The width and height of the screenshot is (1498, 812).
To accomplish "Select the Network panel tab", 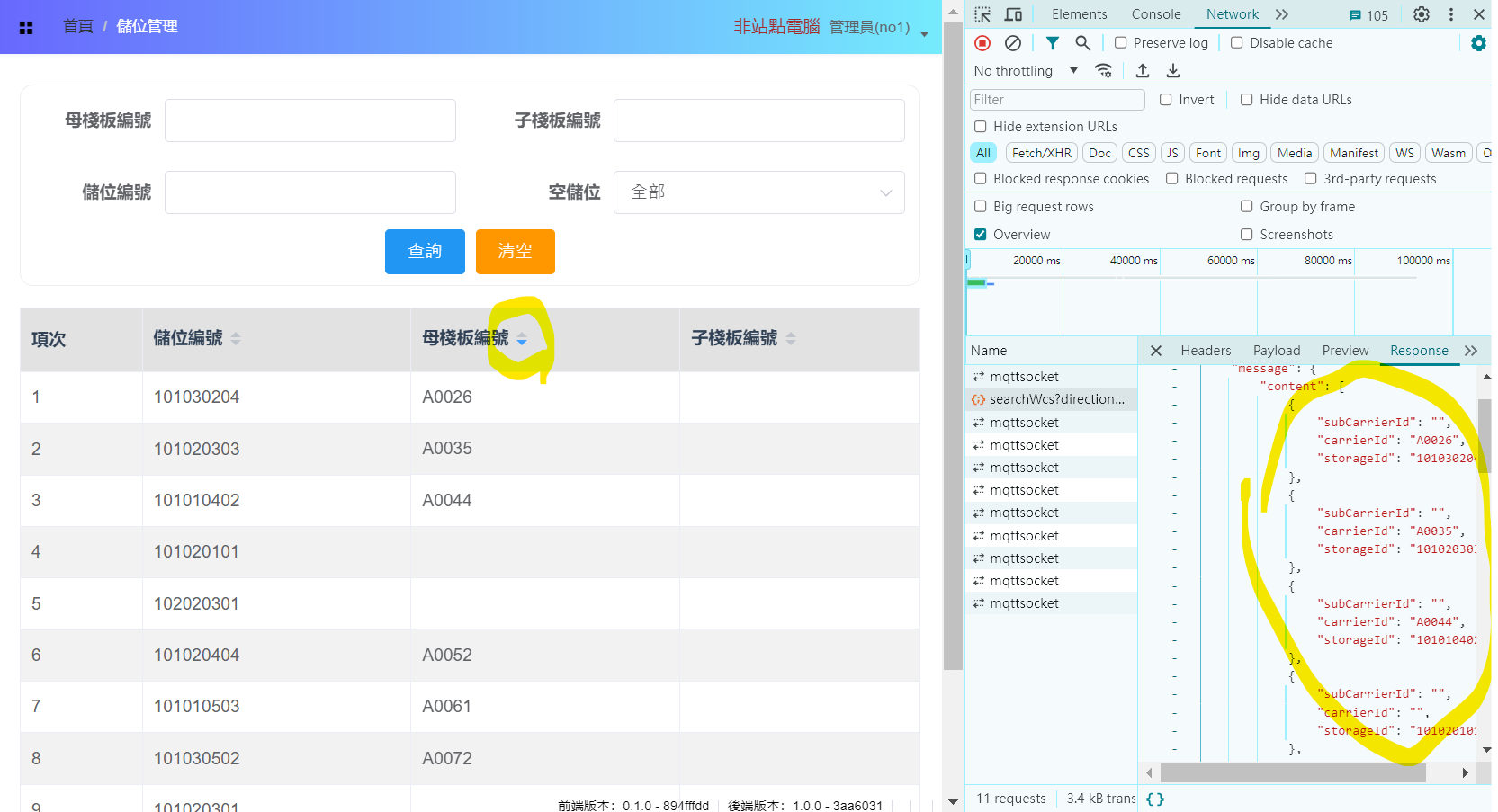I will pos(1233,14).
